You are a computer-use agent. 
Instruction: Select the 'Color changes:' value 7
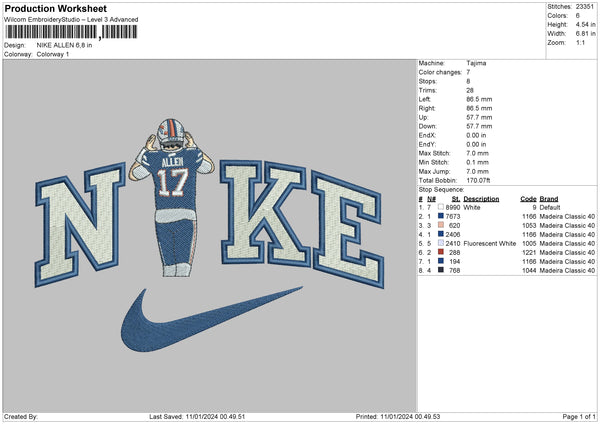(x=468, y=72)
